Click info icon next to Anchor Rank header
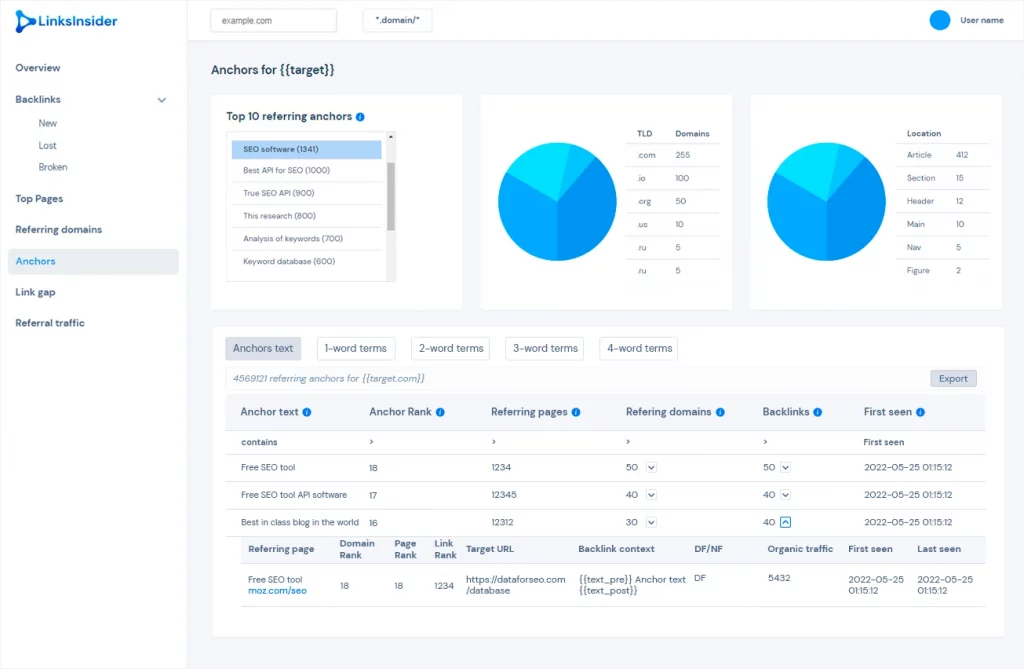1024x669 pixels. click(440, 412)
